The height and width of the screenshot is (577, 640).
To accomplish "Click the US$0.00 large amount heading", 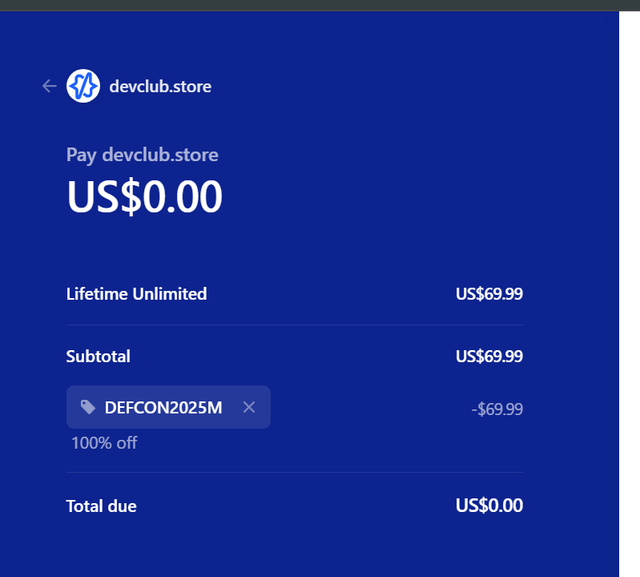I will [144, 196].
